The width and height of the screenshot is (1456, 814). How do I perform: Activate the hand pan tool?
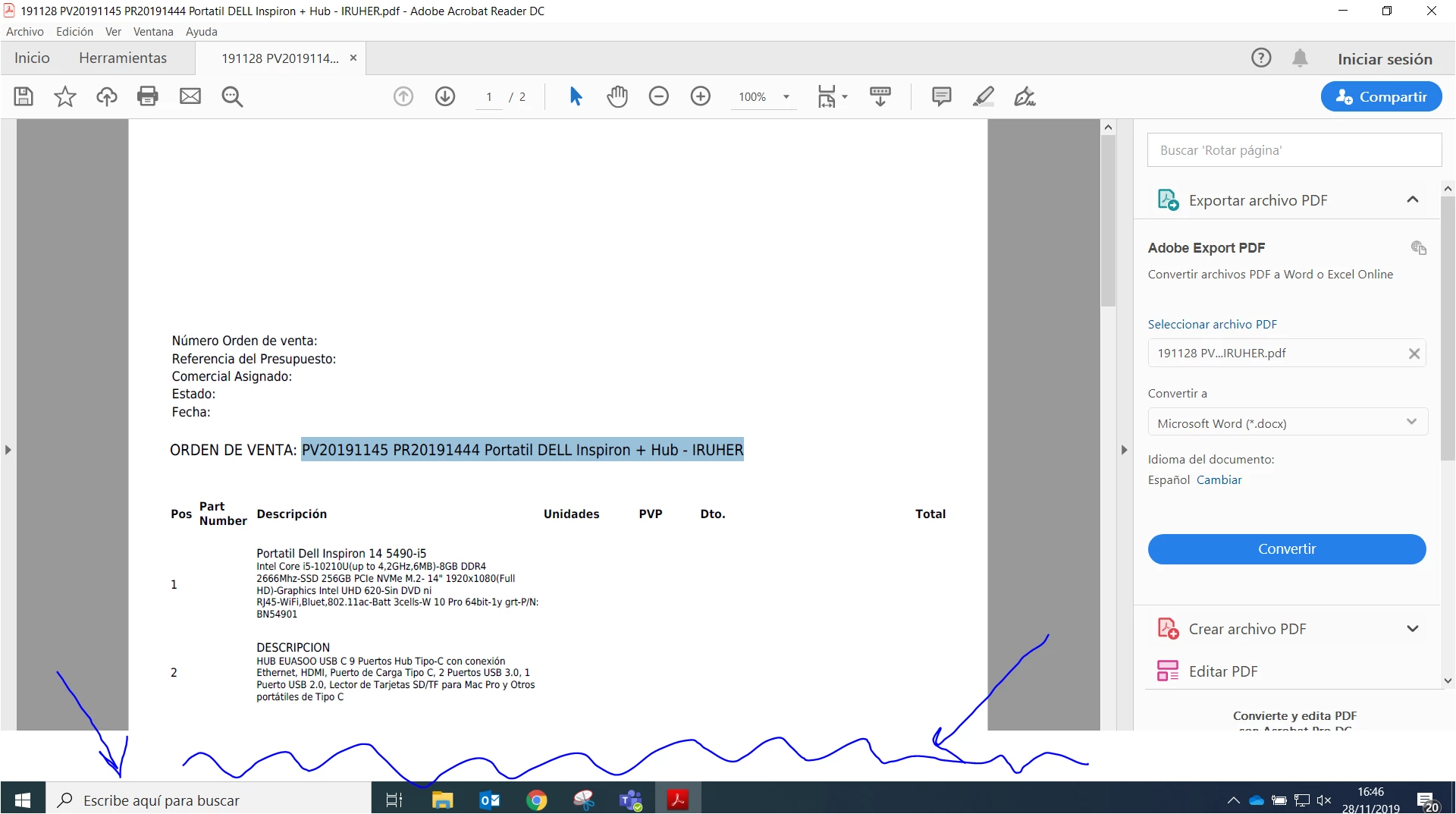(617, 96)
